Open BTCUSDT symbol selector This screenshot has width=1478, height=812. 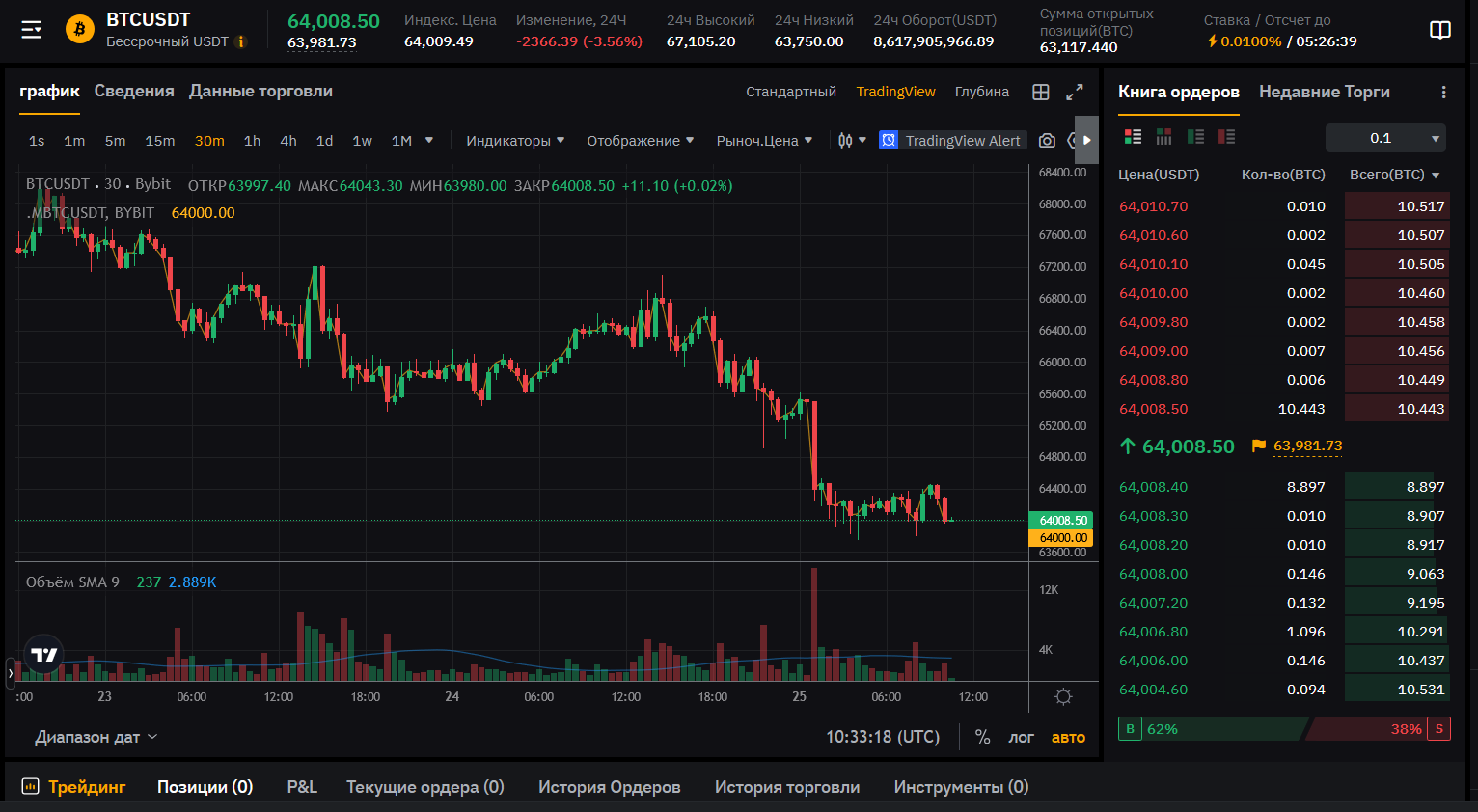[x=149, y=19]
